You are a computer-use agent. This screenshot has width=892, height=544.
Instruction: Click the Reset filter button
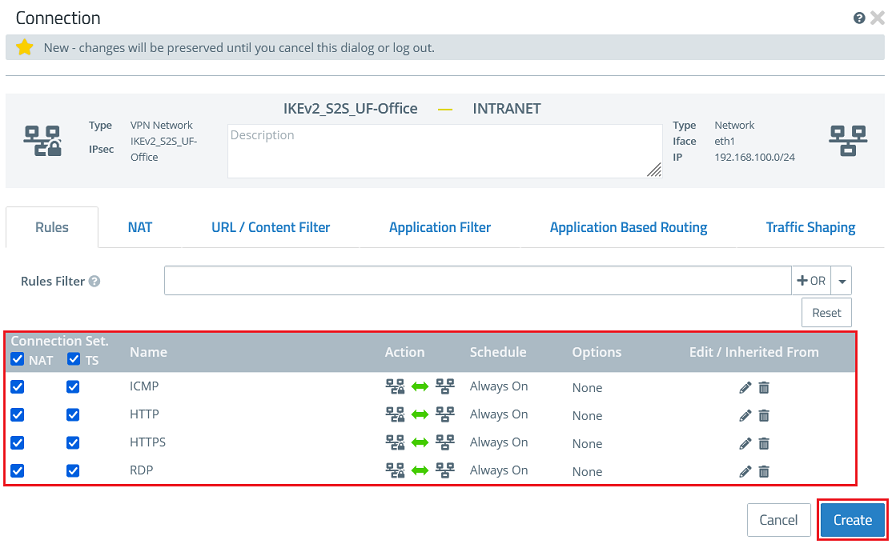point(826,312)
